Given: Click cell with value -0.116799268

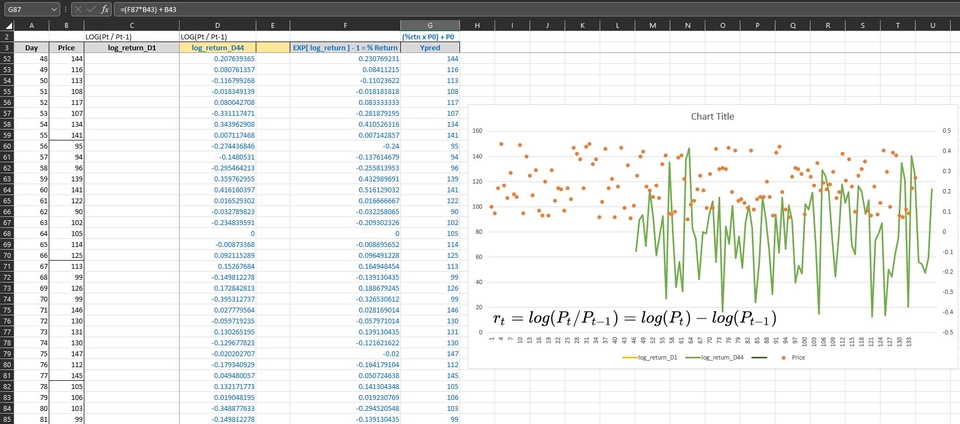Looking at the screenshot, I should coord(217,81).
